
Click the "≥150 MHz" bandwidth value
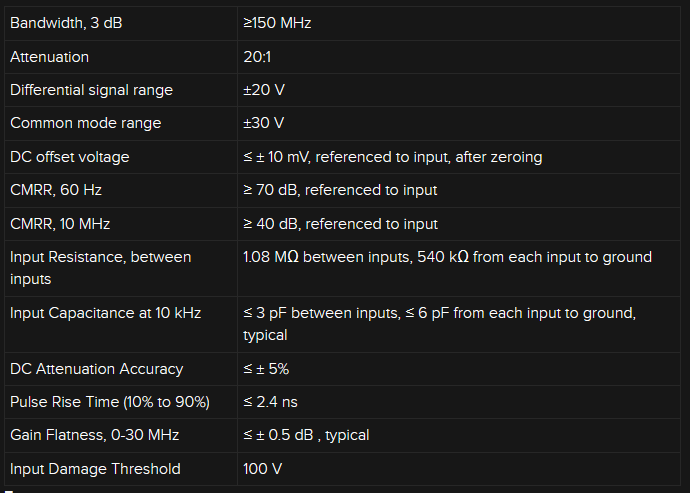pos(277,23)
